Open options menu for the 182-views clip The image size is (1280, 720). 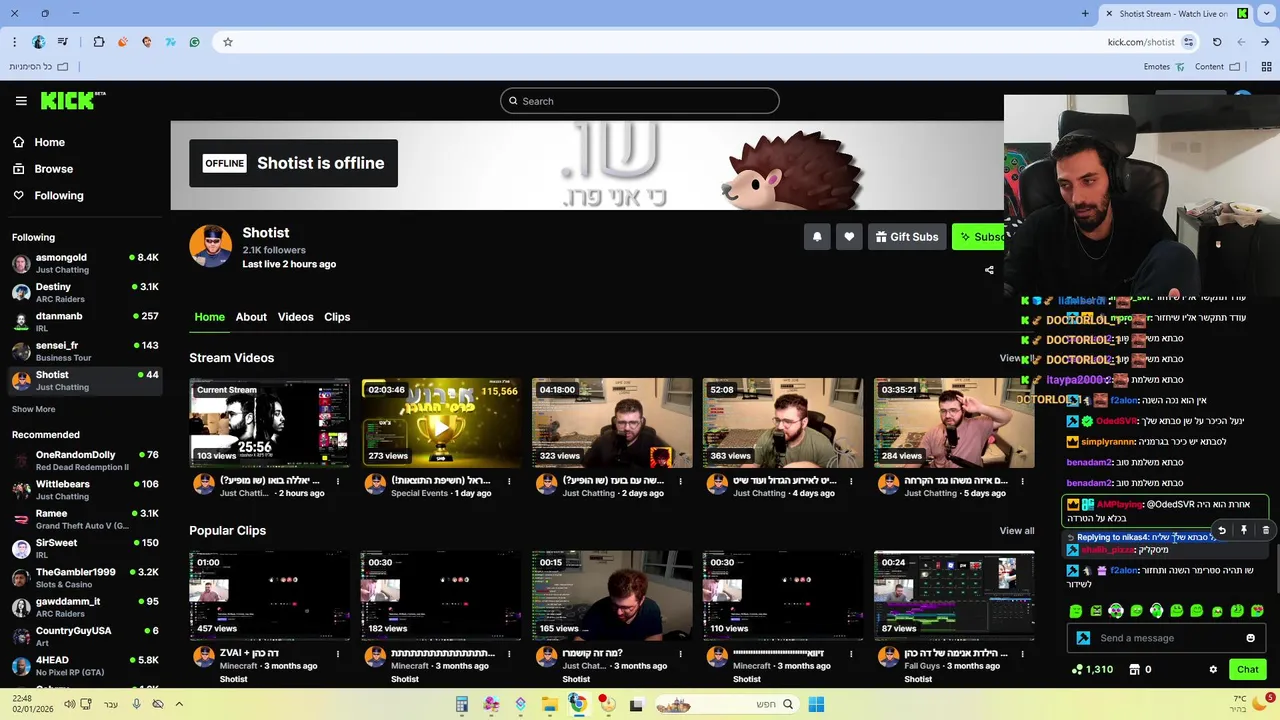tap(509, 653)
